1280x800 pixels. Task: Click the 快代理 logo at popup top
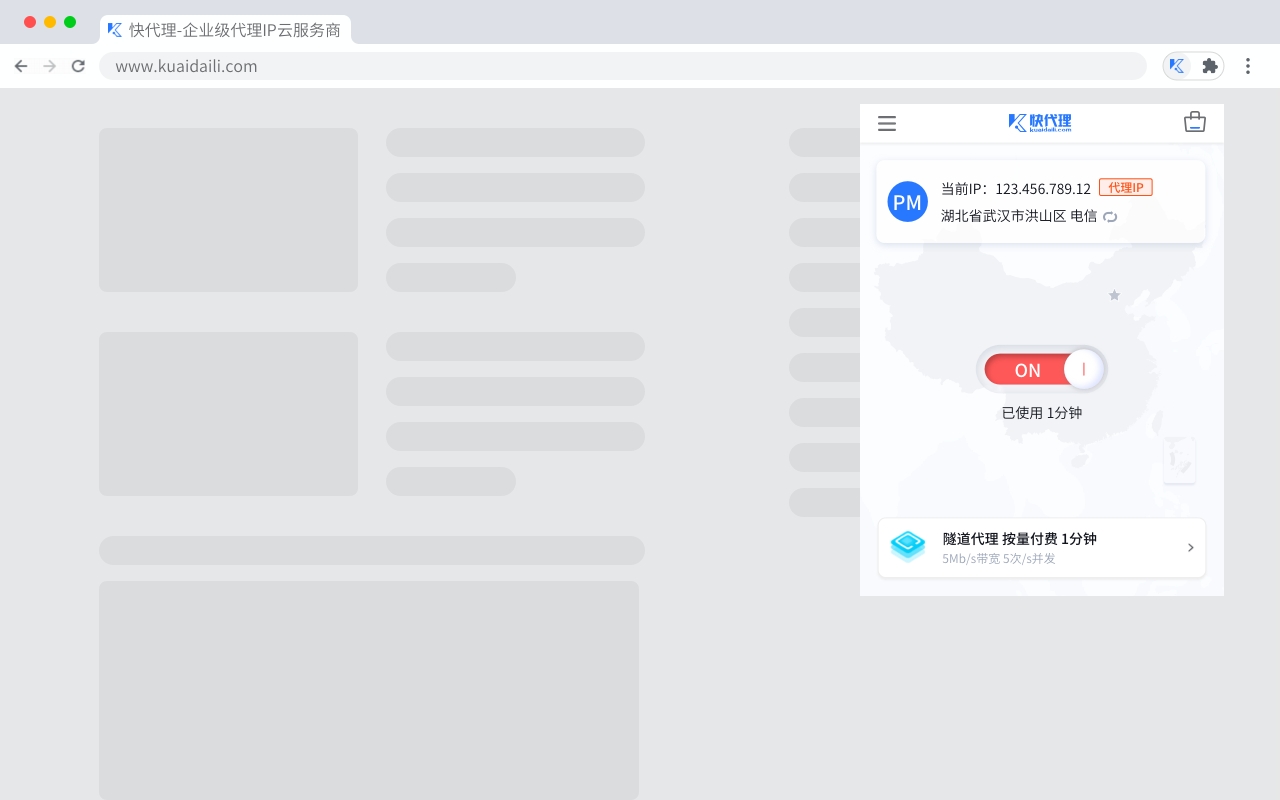pos(1040,122)
